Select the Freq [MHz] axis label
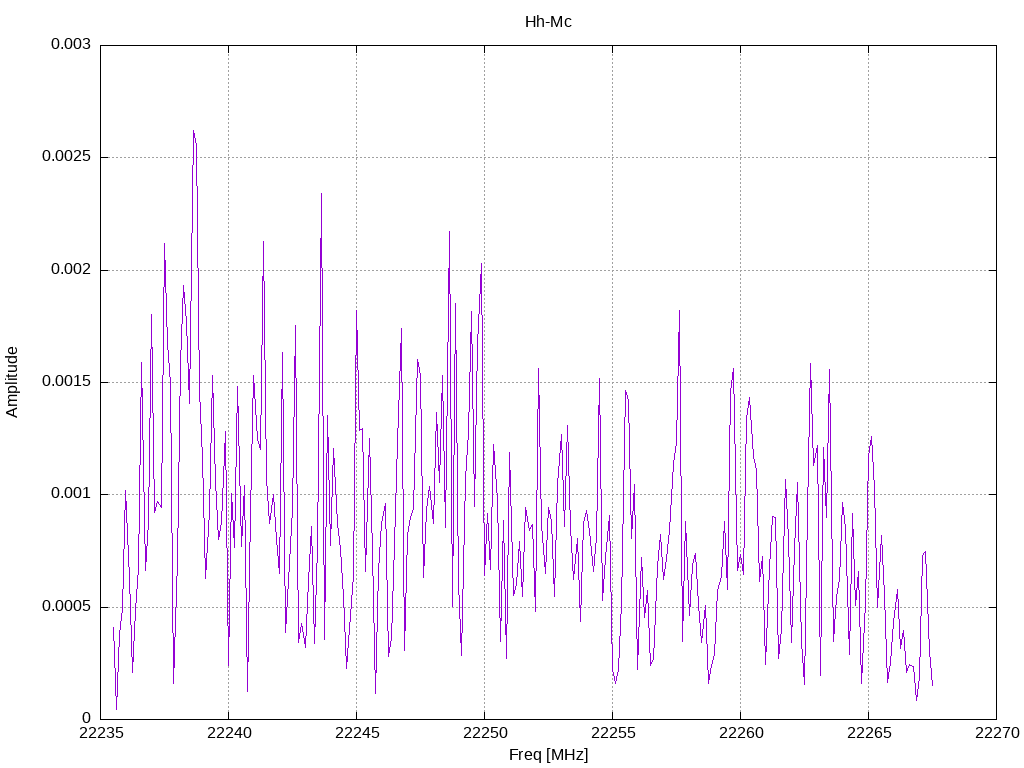This screenshot has height=768, width=1024. pos(548,755)
